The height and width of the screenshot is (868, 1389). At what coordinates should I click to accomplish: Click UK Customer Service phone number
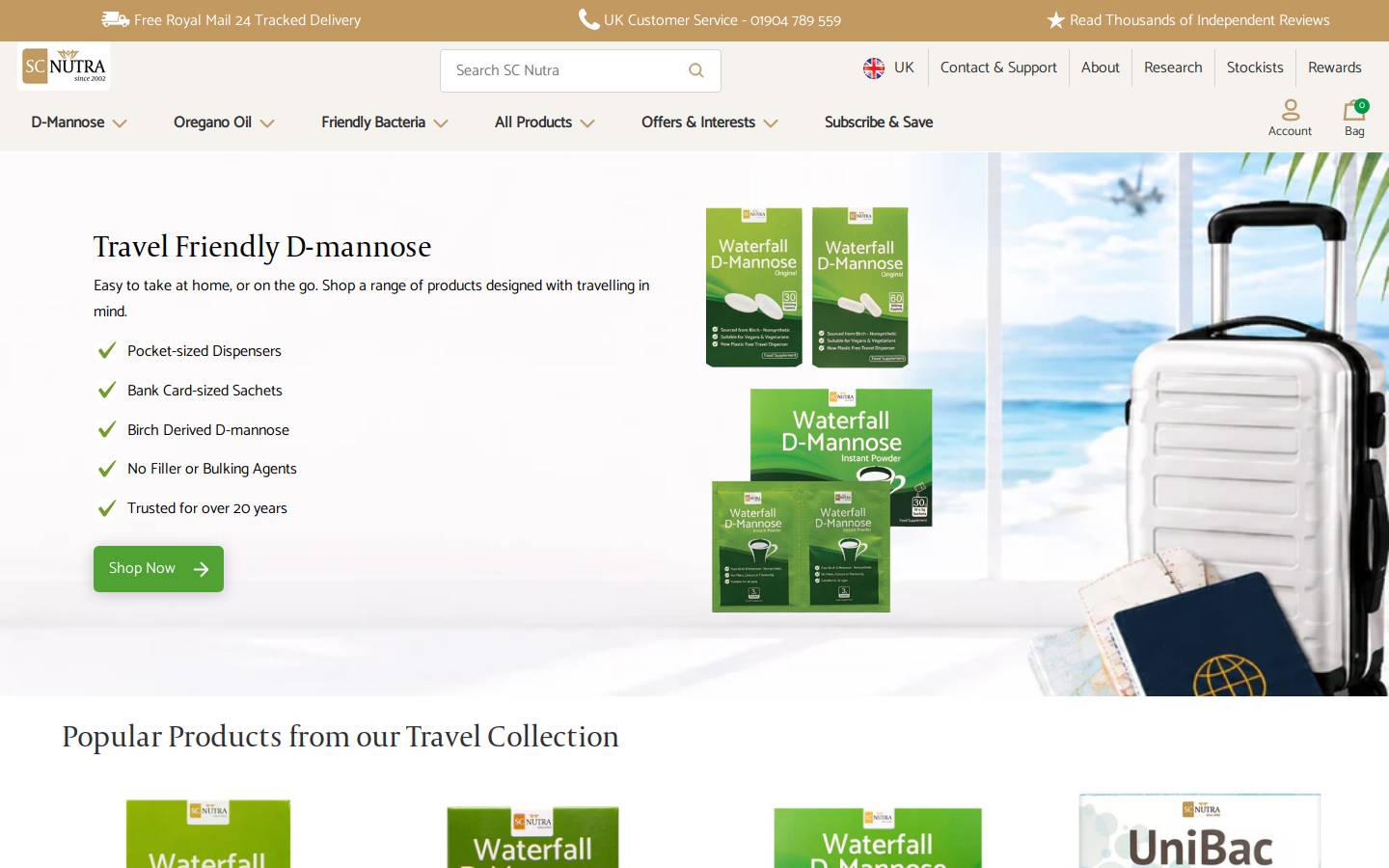tap(722, 20)
